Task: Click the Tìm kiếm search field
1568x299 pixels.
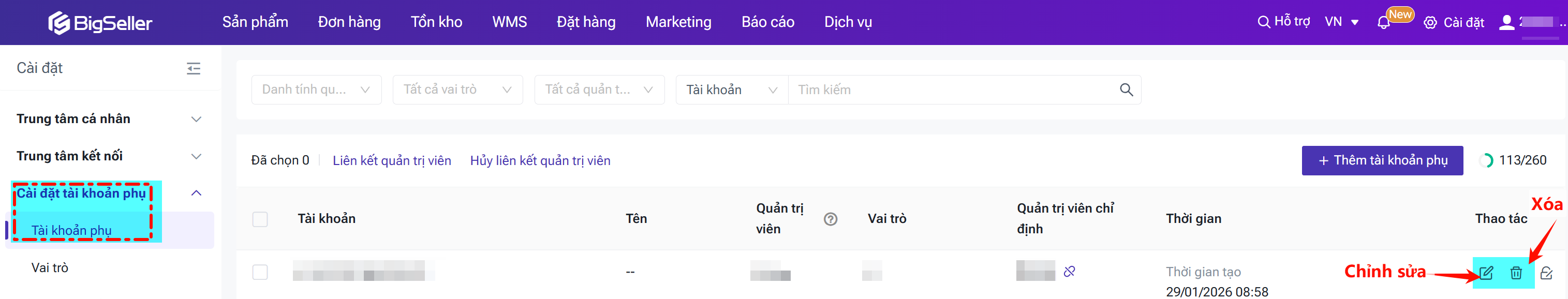Action: click(950, 90)
